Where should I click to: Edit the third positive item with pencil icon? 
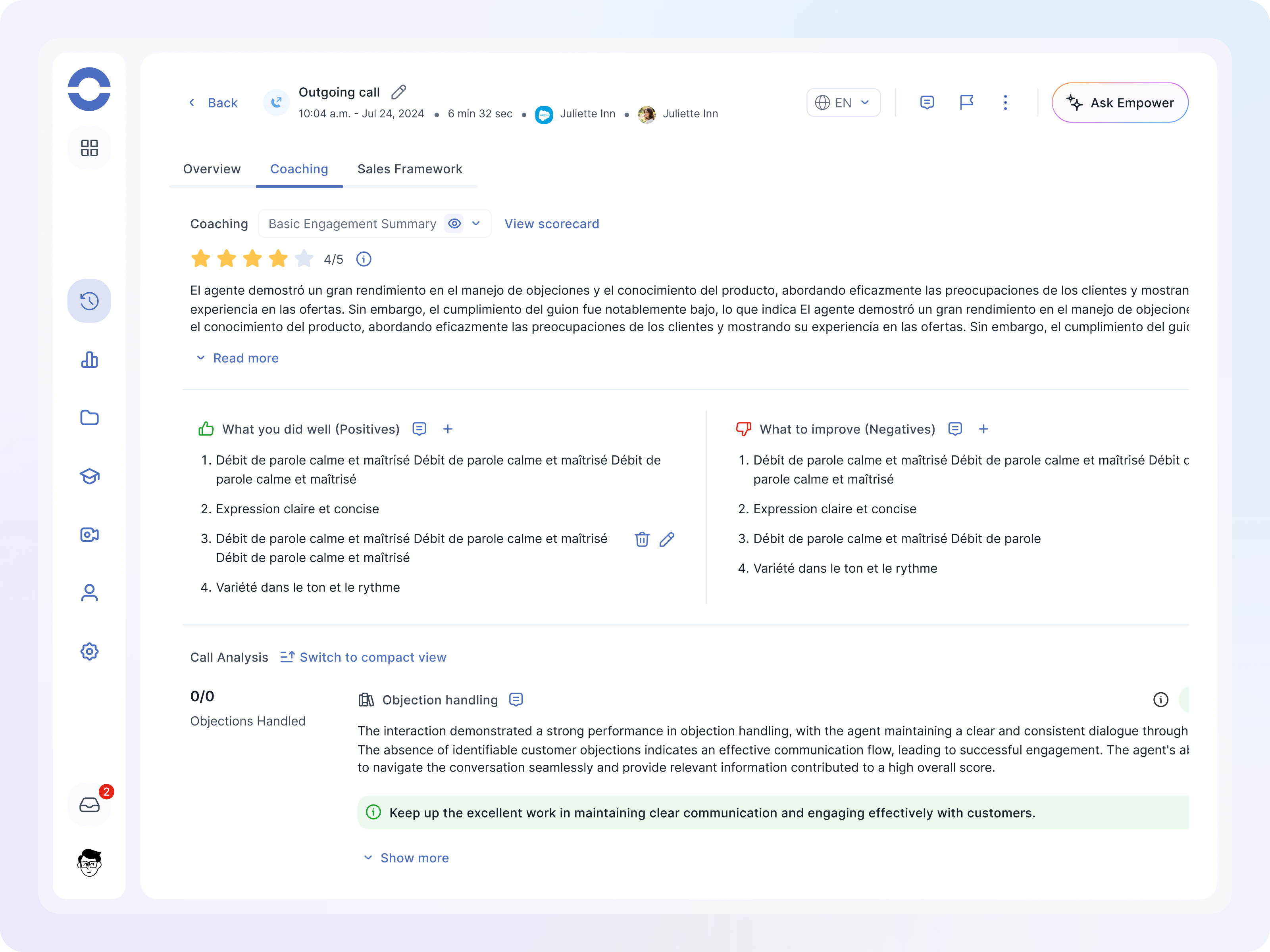point(667,539)
